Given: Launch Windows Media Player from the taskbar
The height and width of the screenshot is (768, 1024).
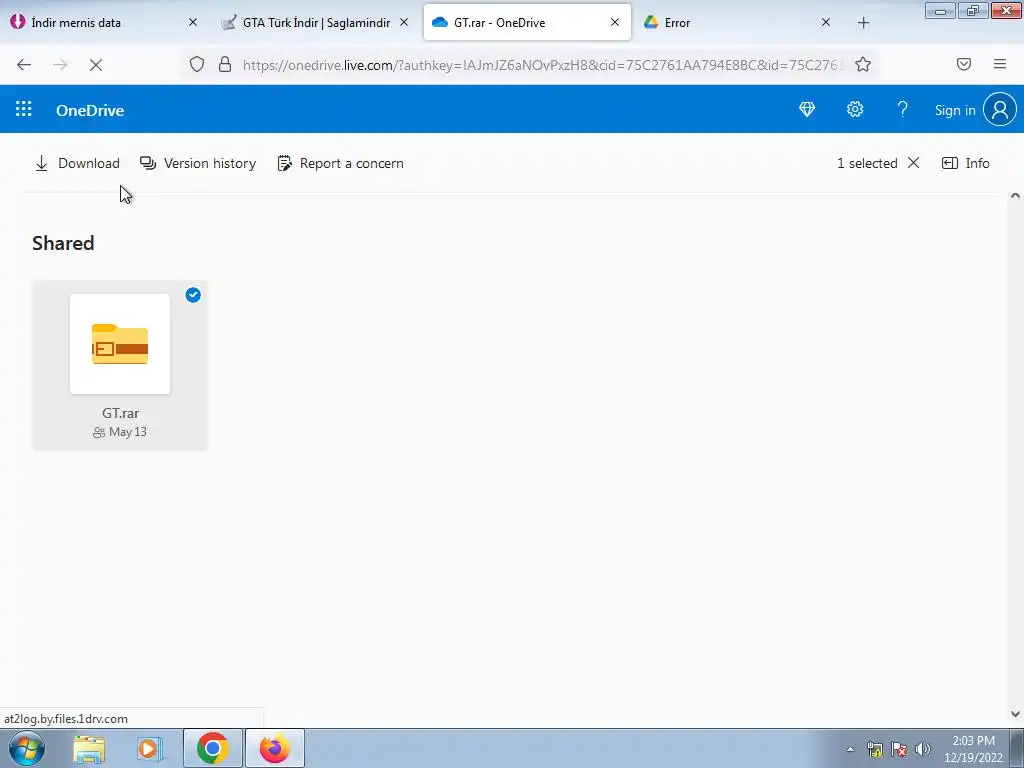Looking at the screenshot, I should [x=149, y=749].
